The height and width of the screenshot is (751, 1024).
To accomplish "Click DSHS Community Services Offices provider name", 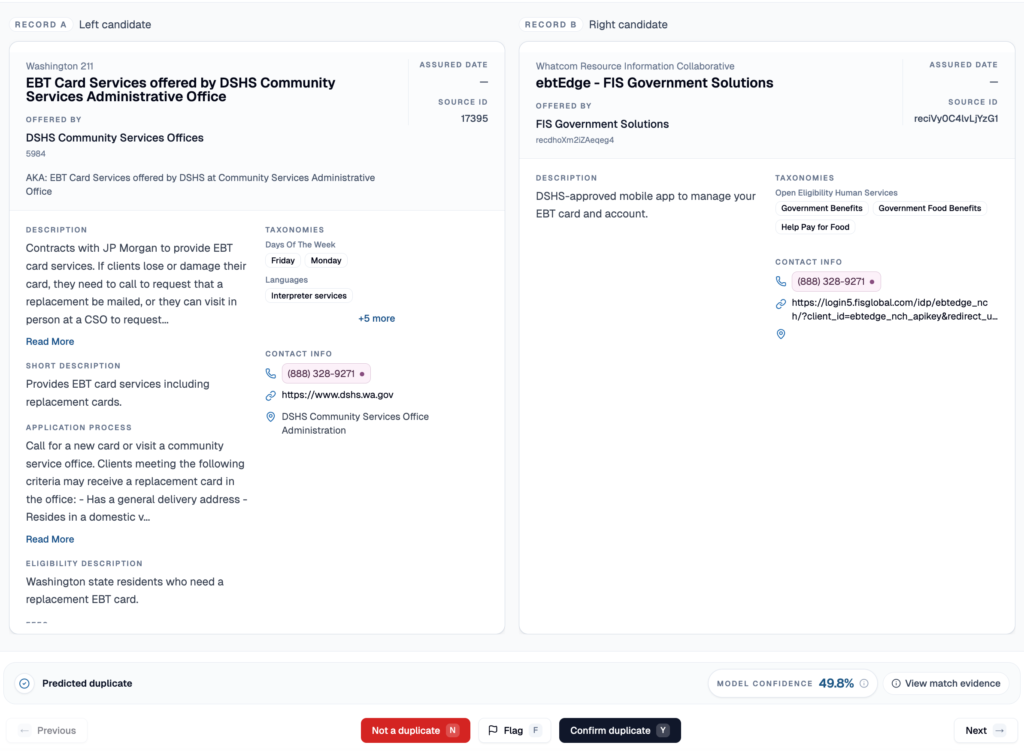I will coord(114,138).
